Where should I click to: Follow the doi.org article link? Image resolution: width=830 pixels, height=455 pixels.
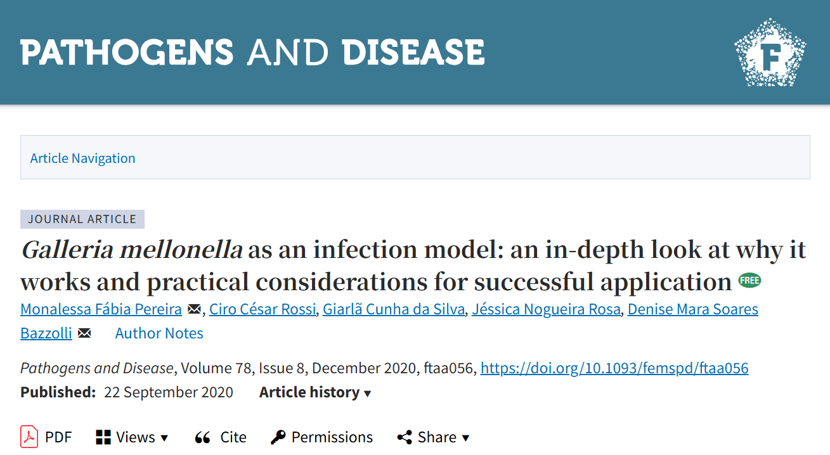(614, 368)
